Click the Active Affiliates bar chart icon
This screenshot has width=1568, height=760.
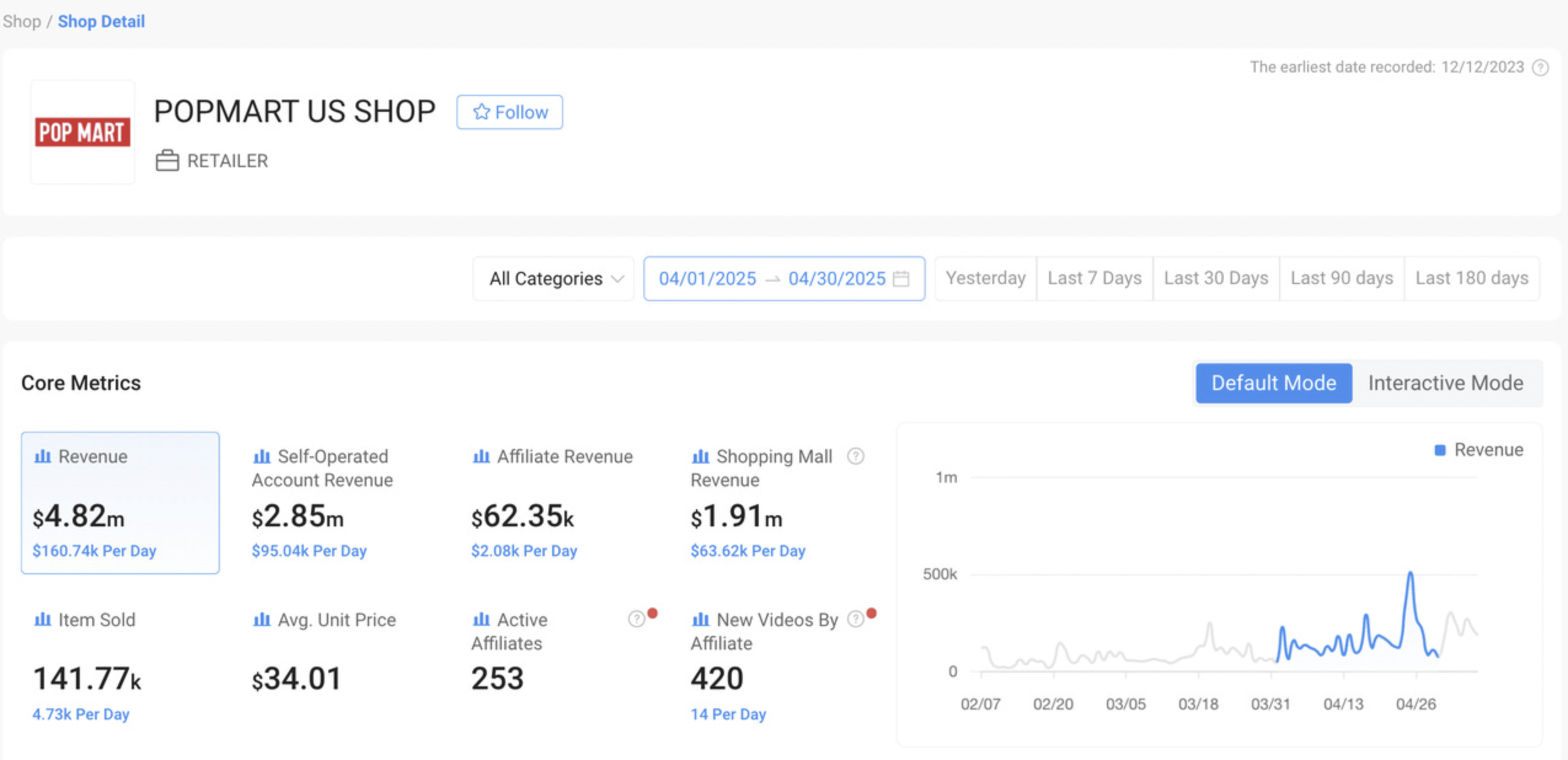(x=482, y=620)
